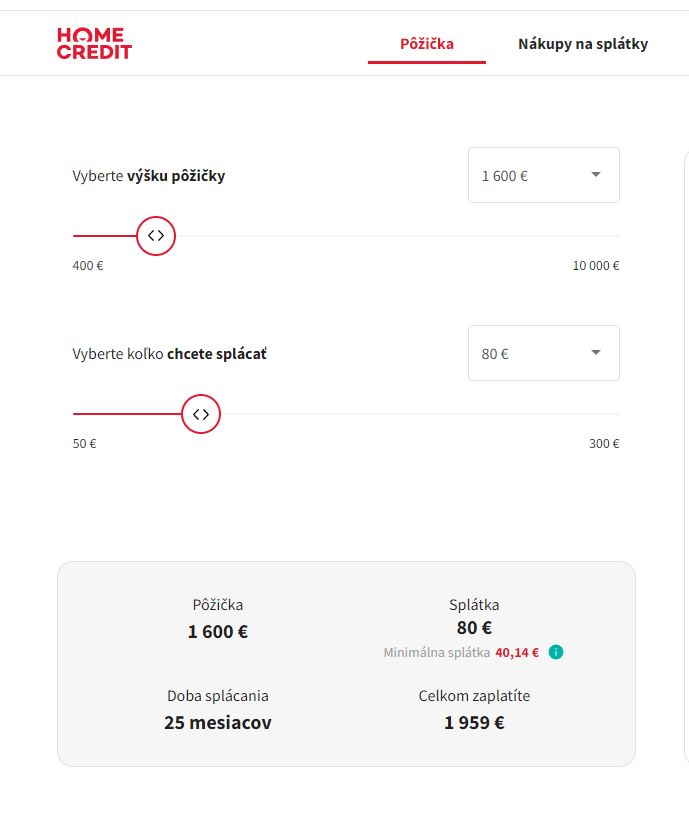Open the 1 600 € loan amount dropdown

coord(543,175)
